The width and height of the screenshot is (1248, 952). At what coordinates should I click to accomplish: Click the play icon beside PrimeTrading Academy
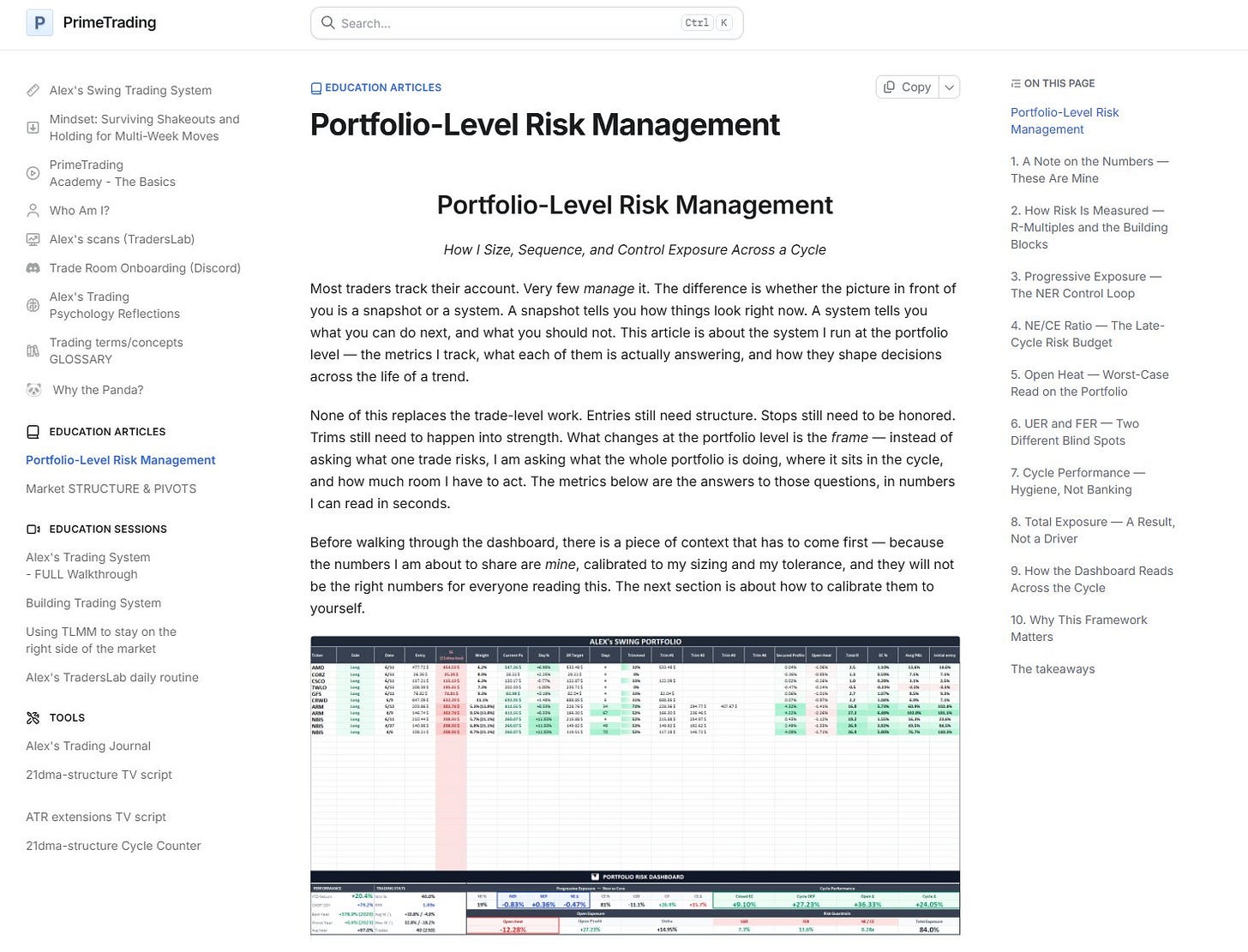[33, 173]
